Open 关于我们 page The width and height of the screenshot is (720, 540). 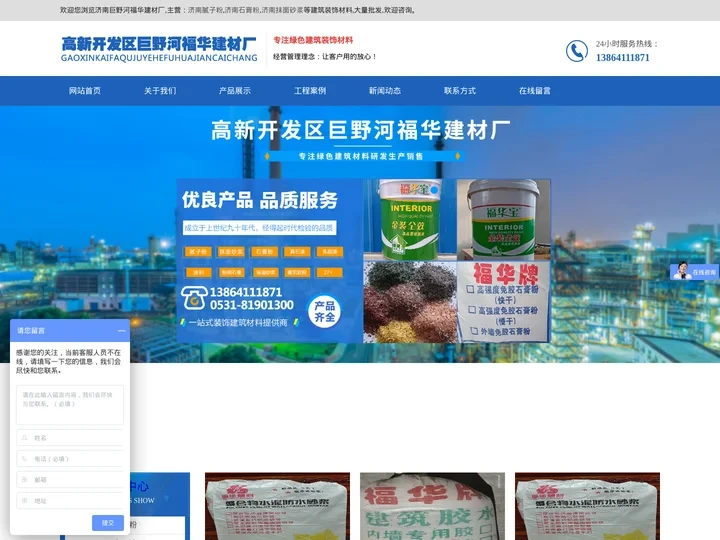160,90
